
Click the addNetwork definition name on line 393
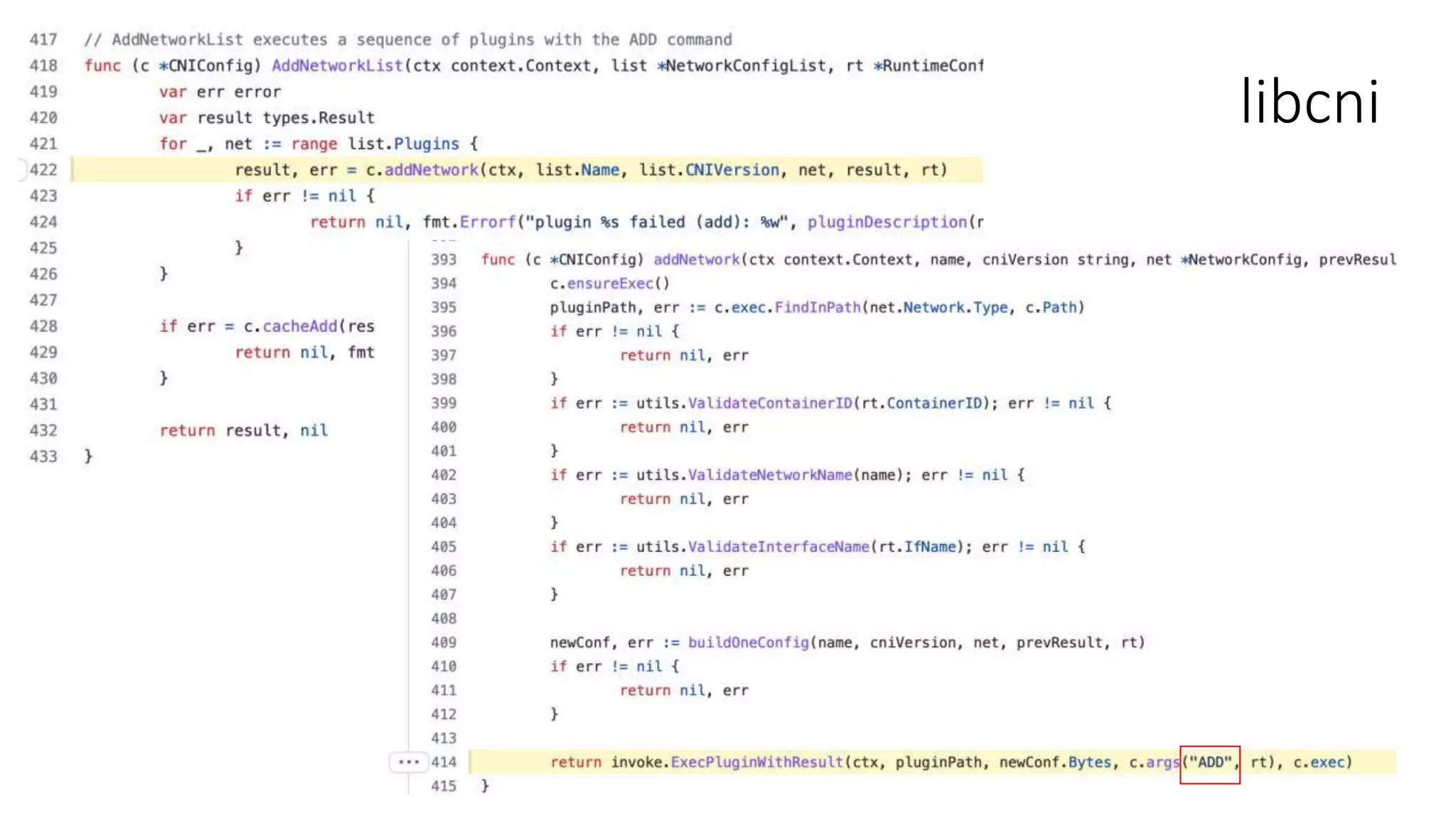[696, 259]
